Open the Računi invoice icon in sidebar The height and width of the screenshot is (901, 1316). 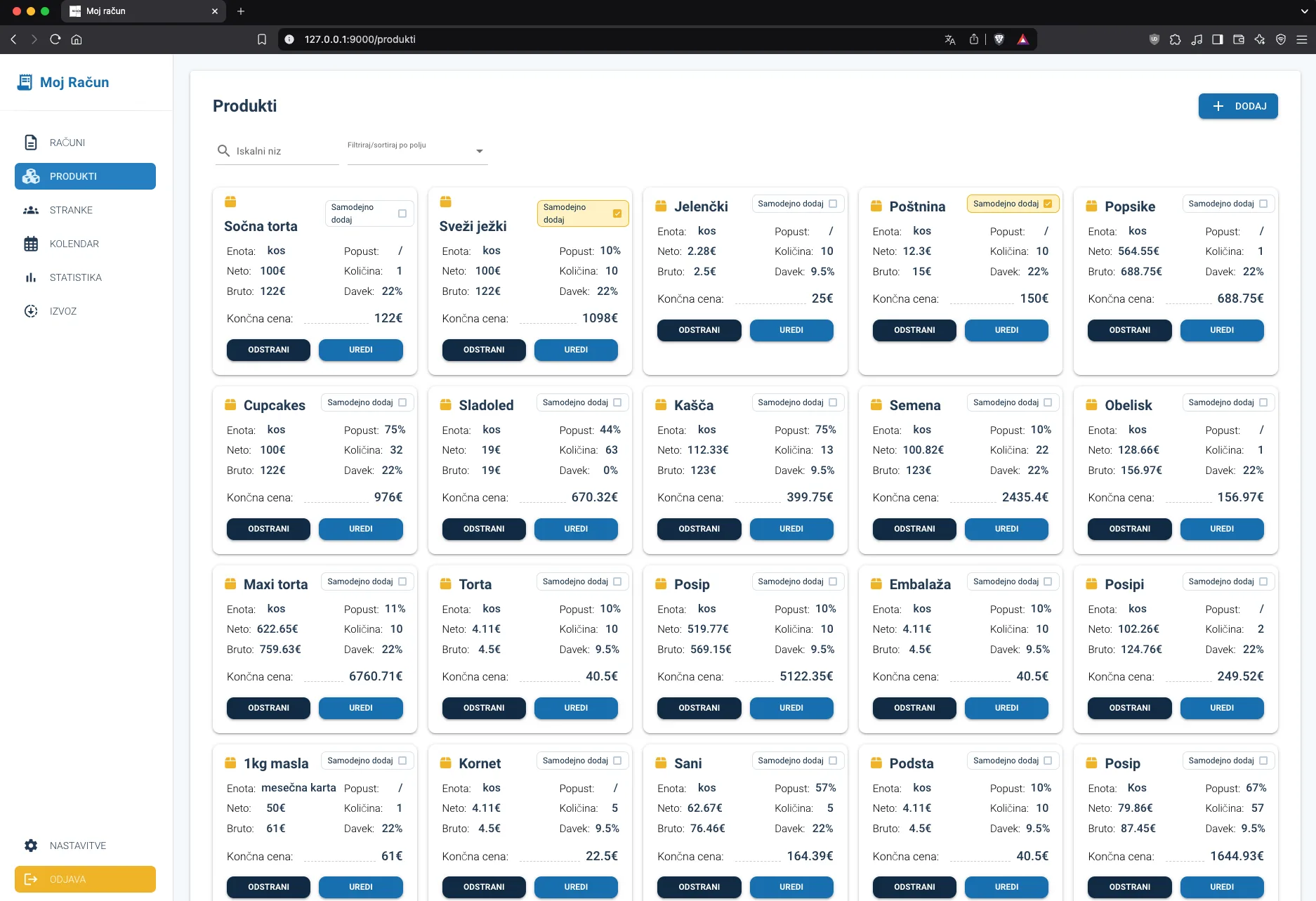pyautogui.click(x=31, y=143)
